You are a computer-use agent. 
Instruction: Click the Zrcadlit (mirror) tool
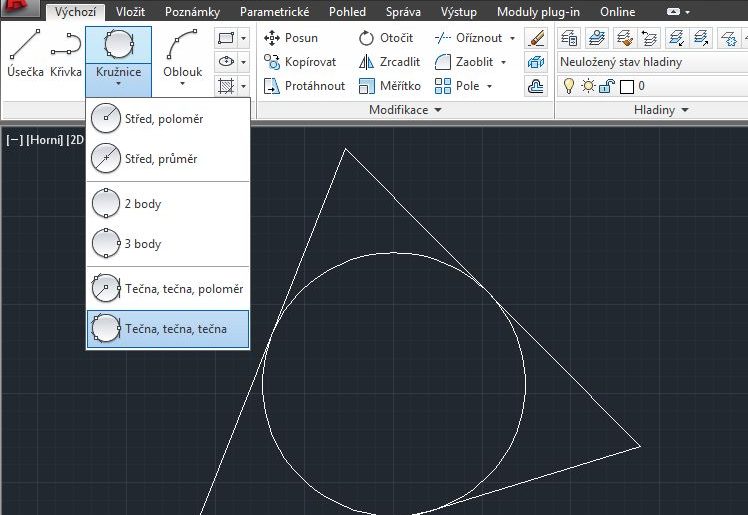[x=388, y=62]
